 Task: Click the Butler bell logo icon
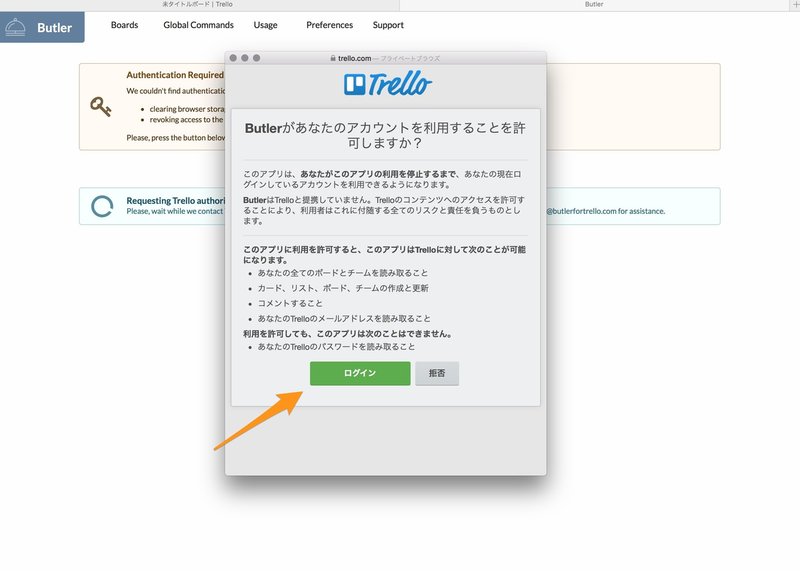(x=15, y=27)
